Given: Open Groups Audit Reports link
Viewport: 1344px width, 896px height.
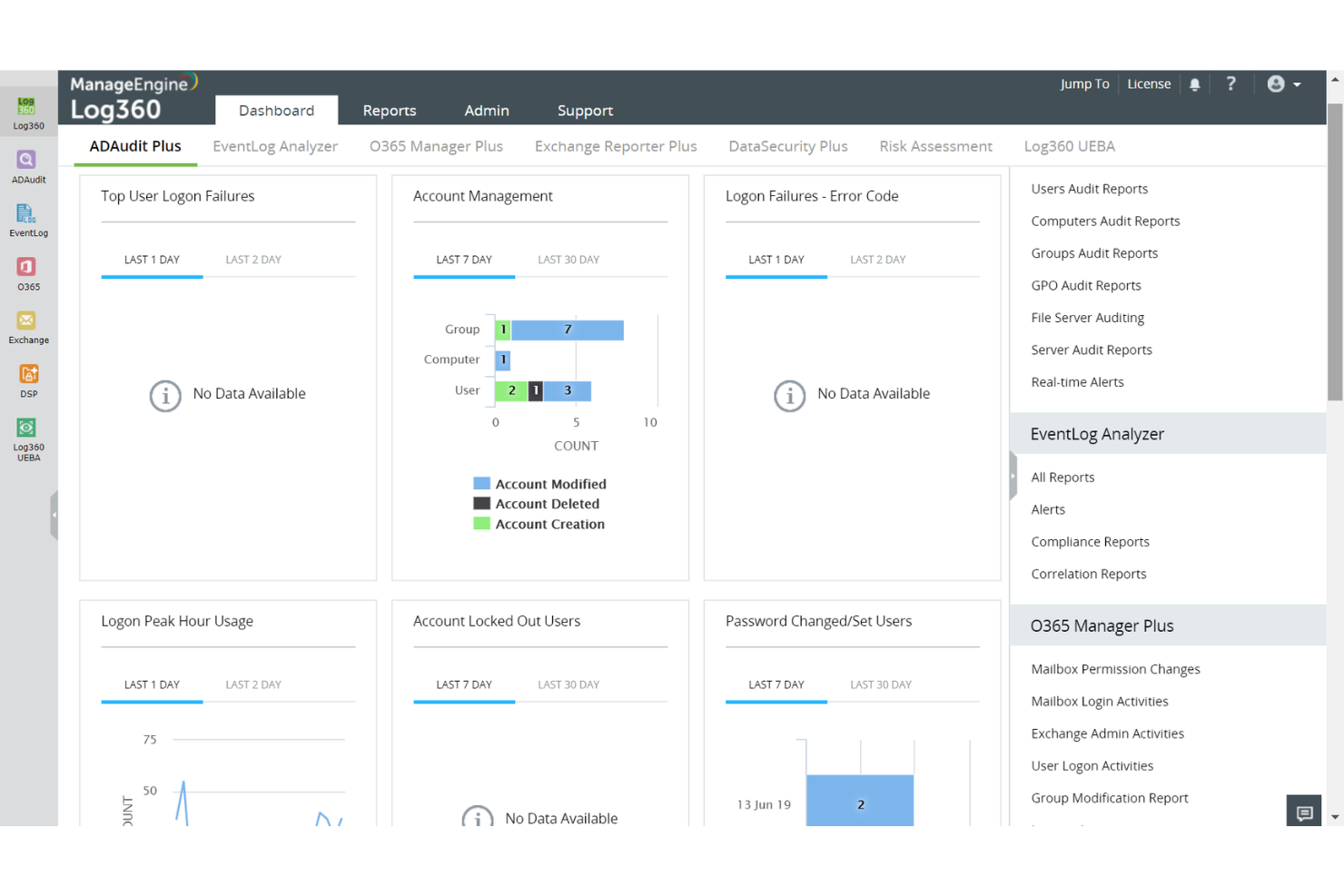Looking at the screenshot, I should (x=1094, y=253).
